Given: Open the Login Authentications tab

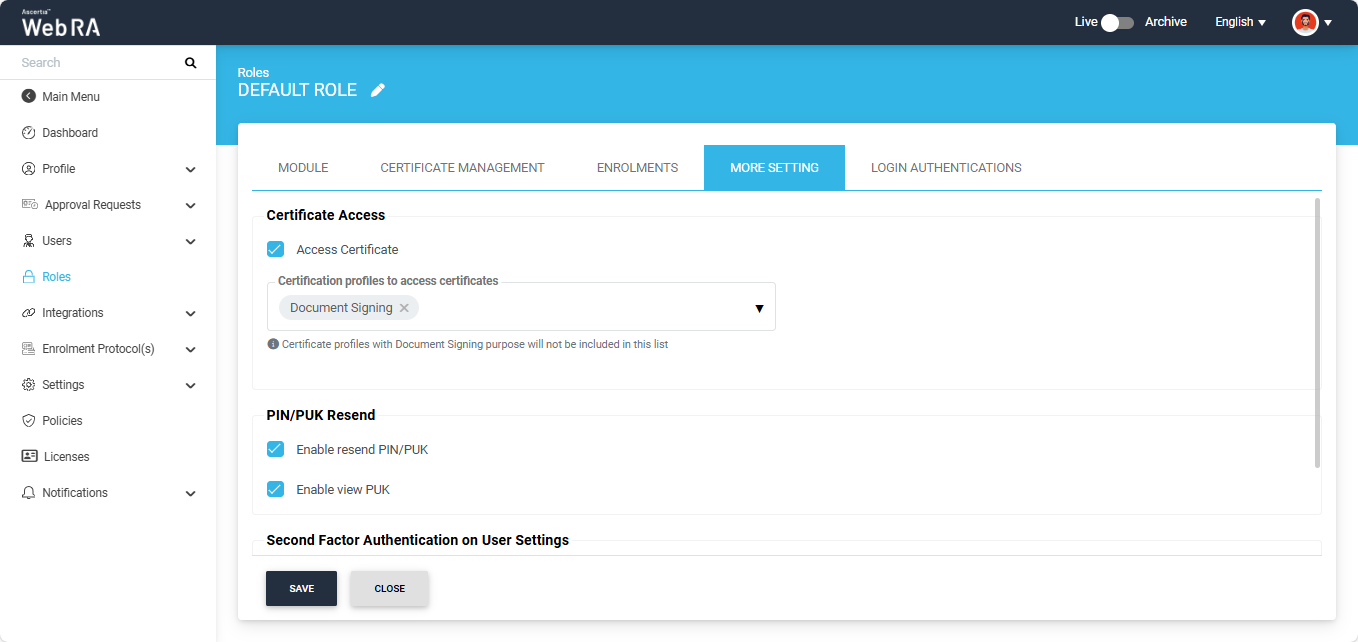Looking at the screenshot, I should click(x=946, y=168).
